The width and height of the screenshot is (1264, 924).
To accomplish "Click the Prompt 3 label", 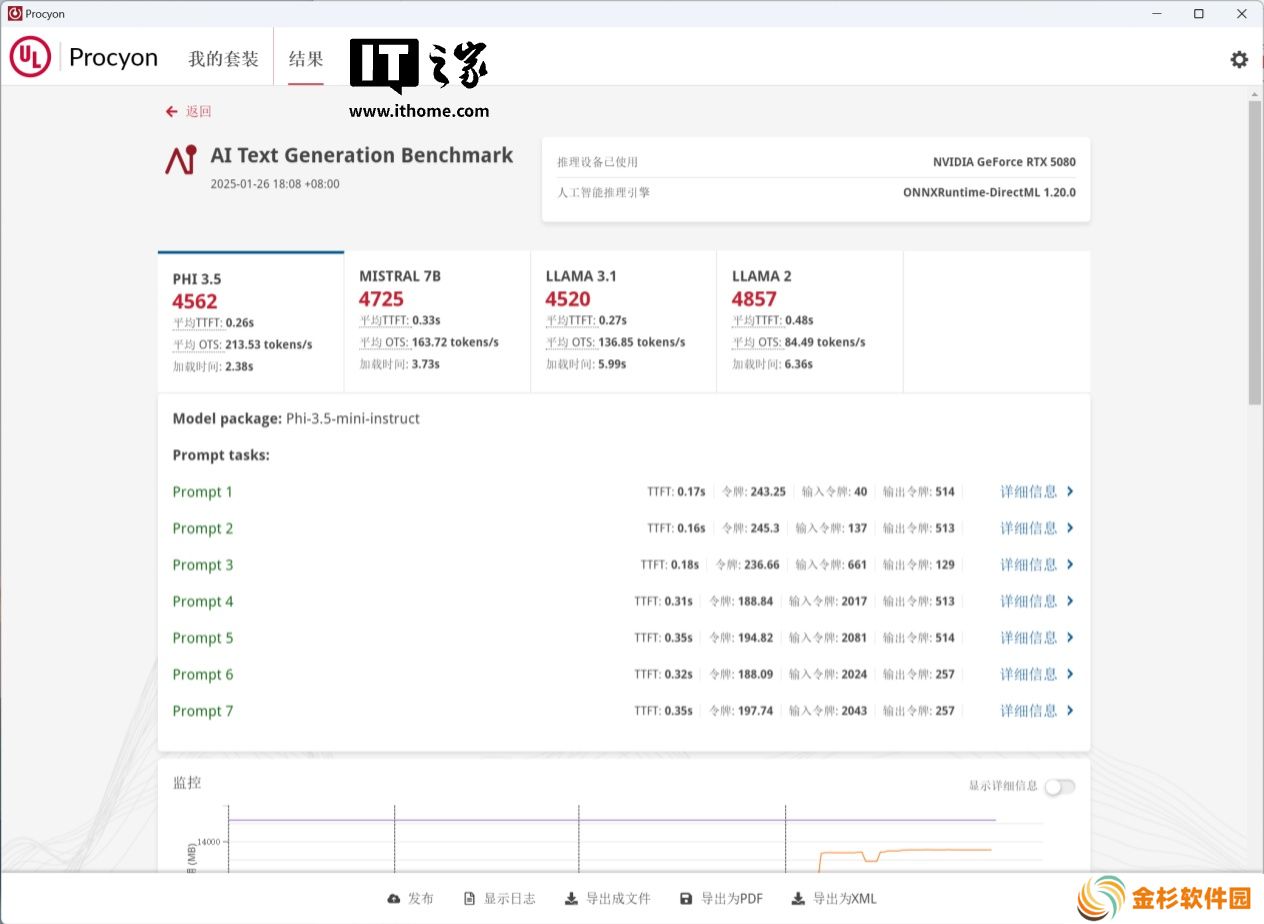I will 203,564.
